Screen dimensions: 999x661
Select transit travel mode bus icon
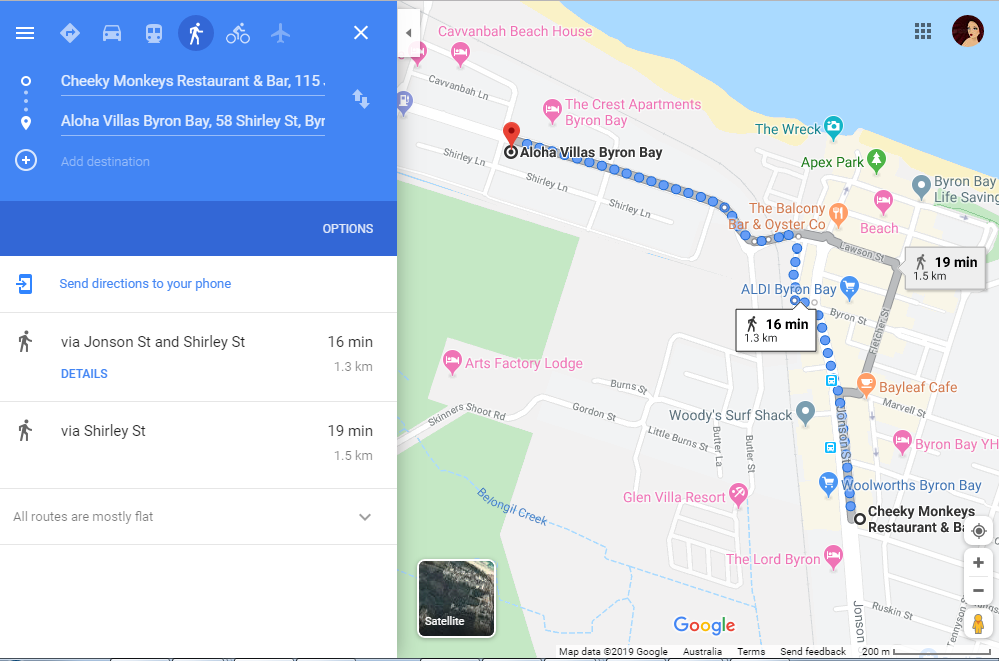154,33
